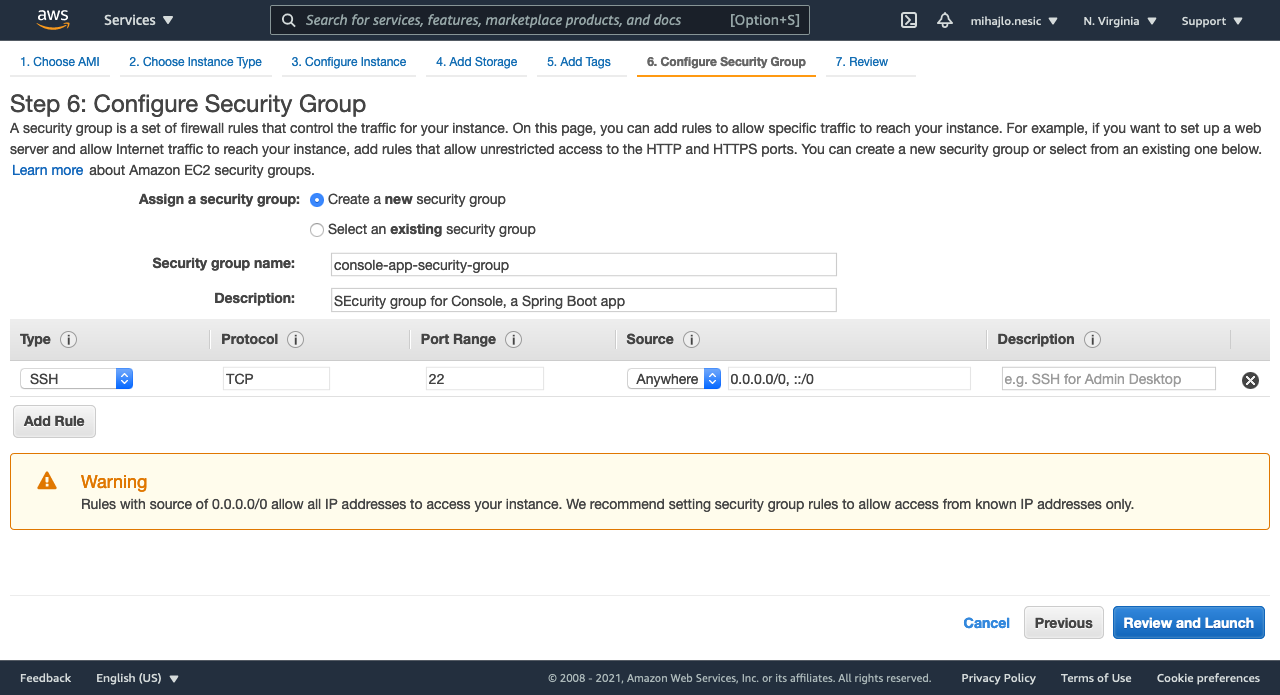
Task: Click the Protocol TCP field
Action: pyautogui.click(x=277, y=379)
